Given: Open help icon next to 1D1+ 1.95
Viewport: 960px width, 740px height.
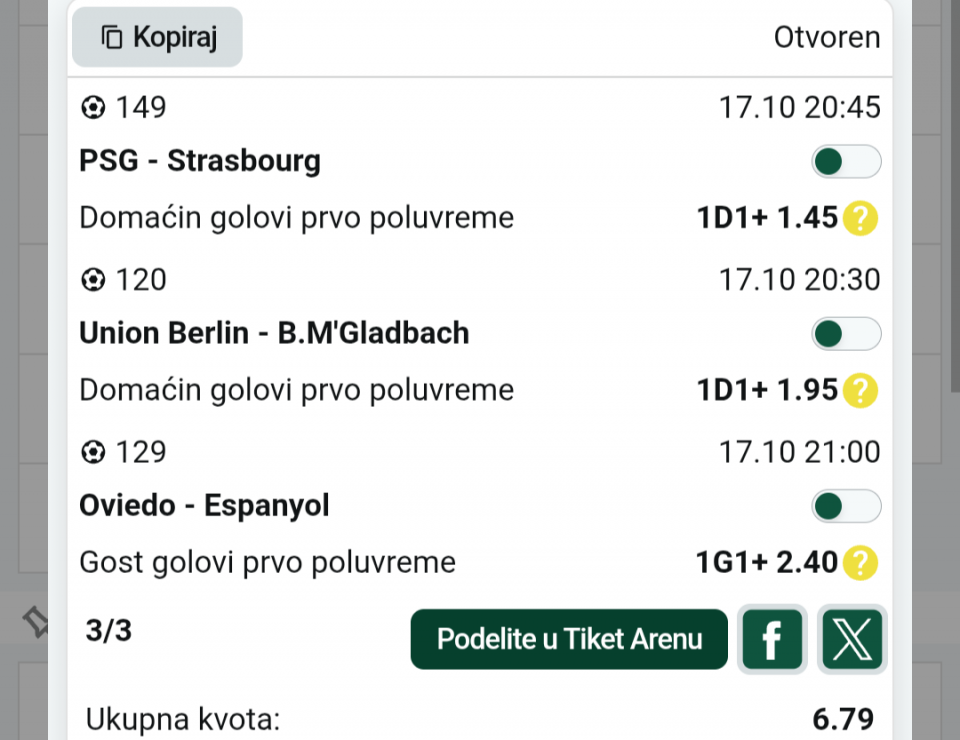Looking at the screenshot, I should [x=860, y=390].
